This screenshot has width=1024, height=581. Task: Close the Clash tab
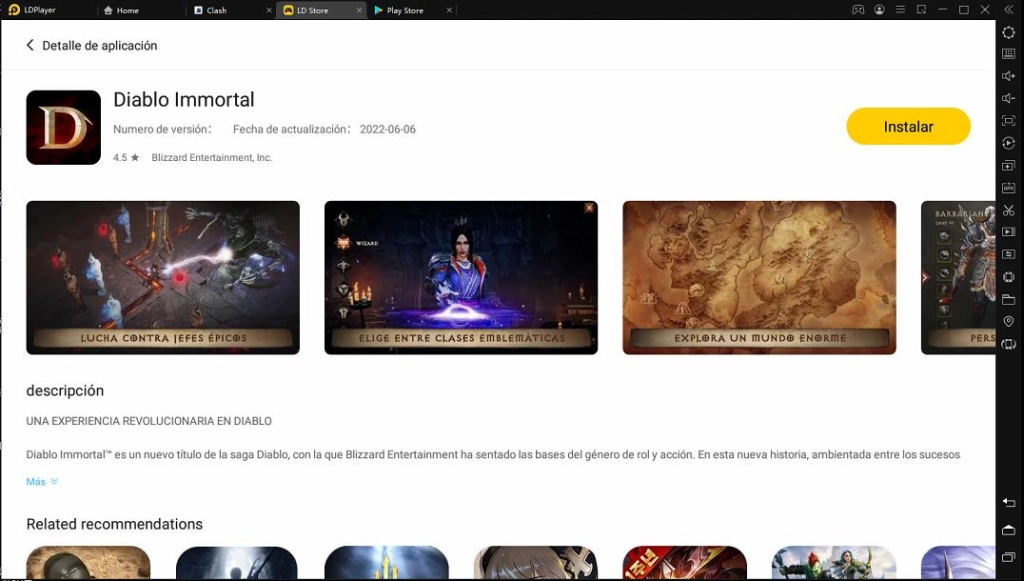pos(269,10)
